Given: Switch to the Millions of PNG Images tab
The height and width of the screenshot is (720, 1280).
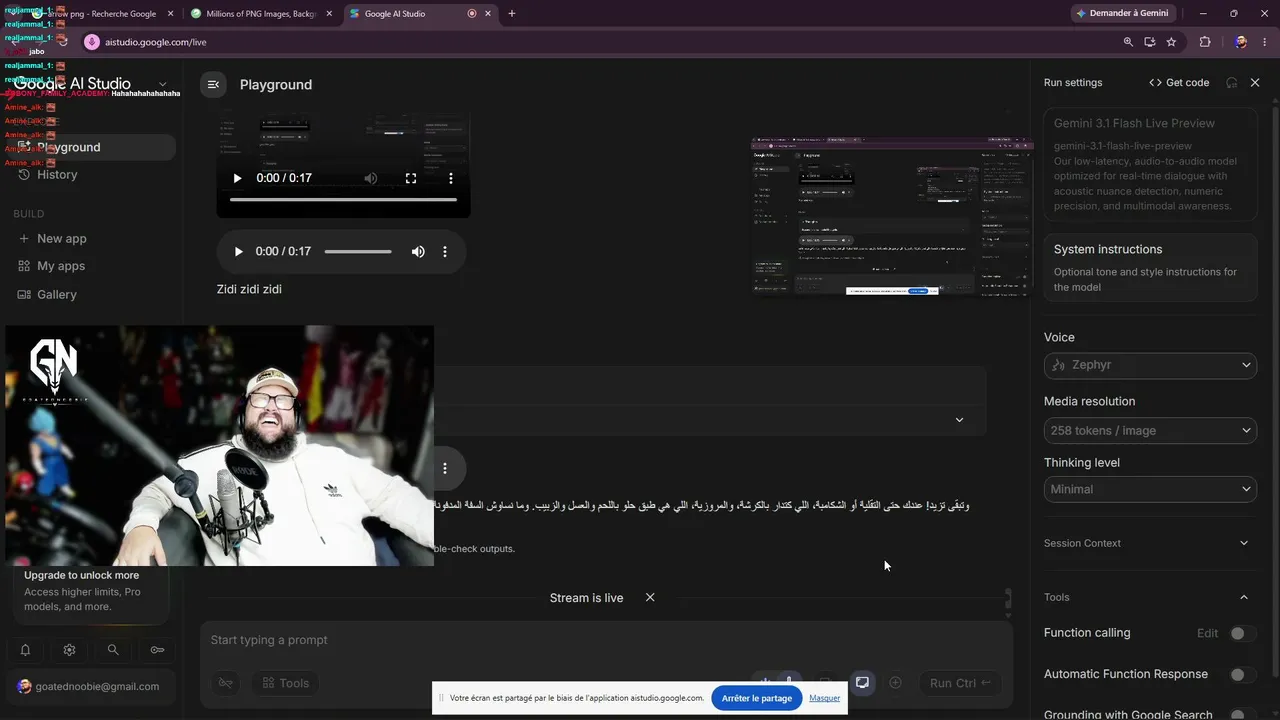Looking at the screenshot, I should point(261,14).
